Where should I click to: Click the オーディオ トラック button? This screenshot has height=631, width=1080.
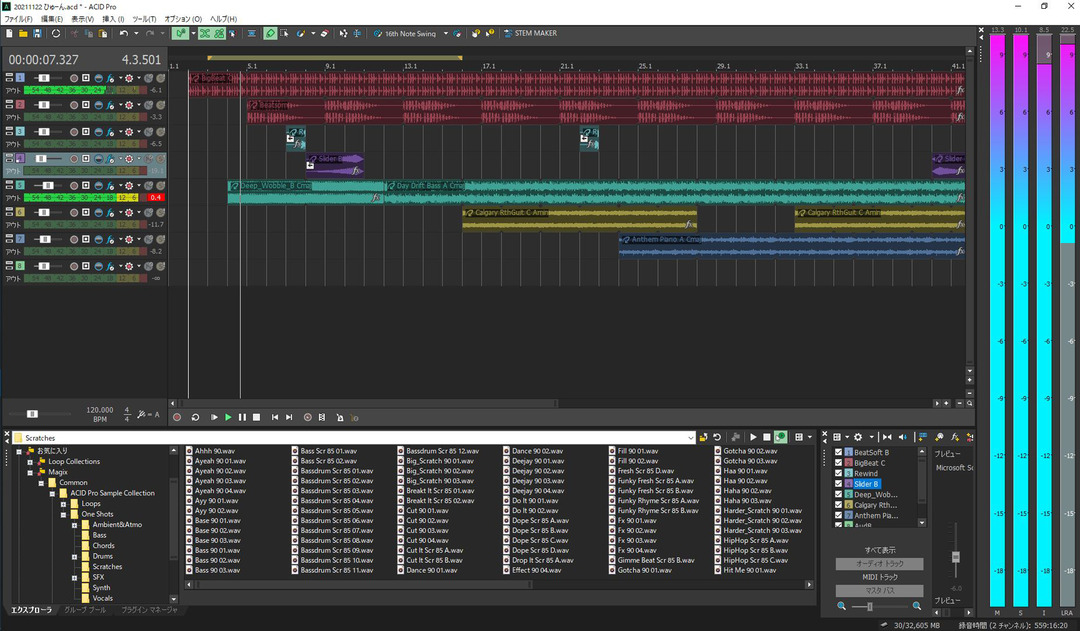click(880, 563)
